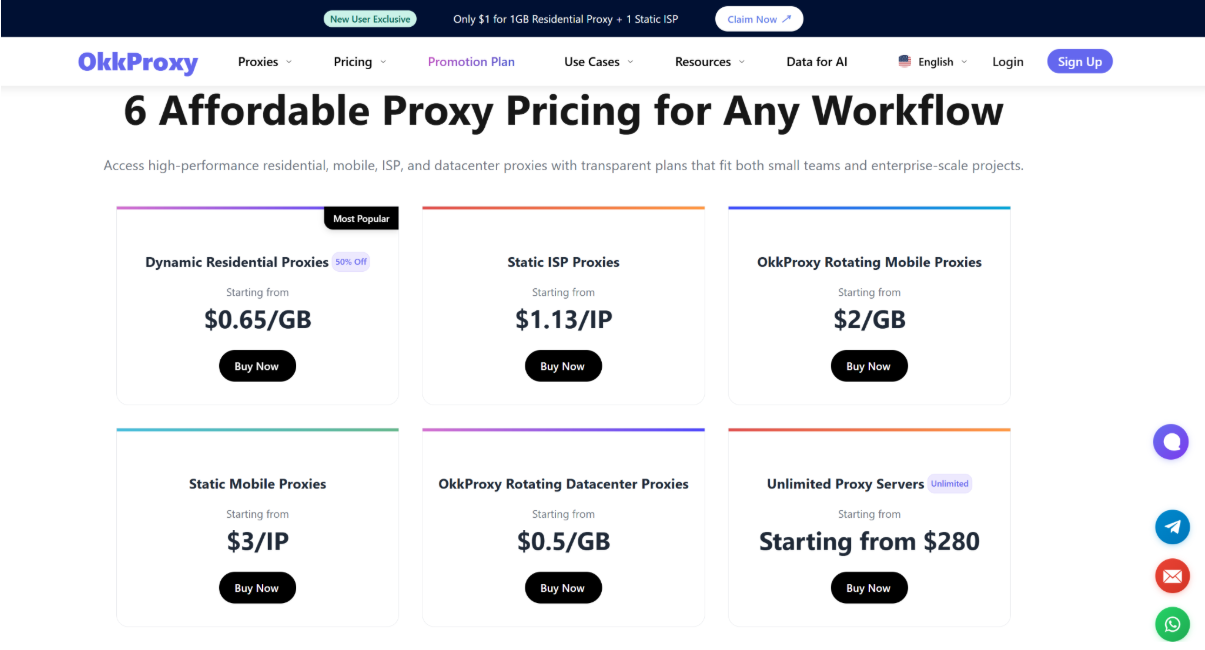The image size is (1205, 650).
Task: Open the Data for AI menu item
Action: (817, 62)
